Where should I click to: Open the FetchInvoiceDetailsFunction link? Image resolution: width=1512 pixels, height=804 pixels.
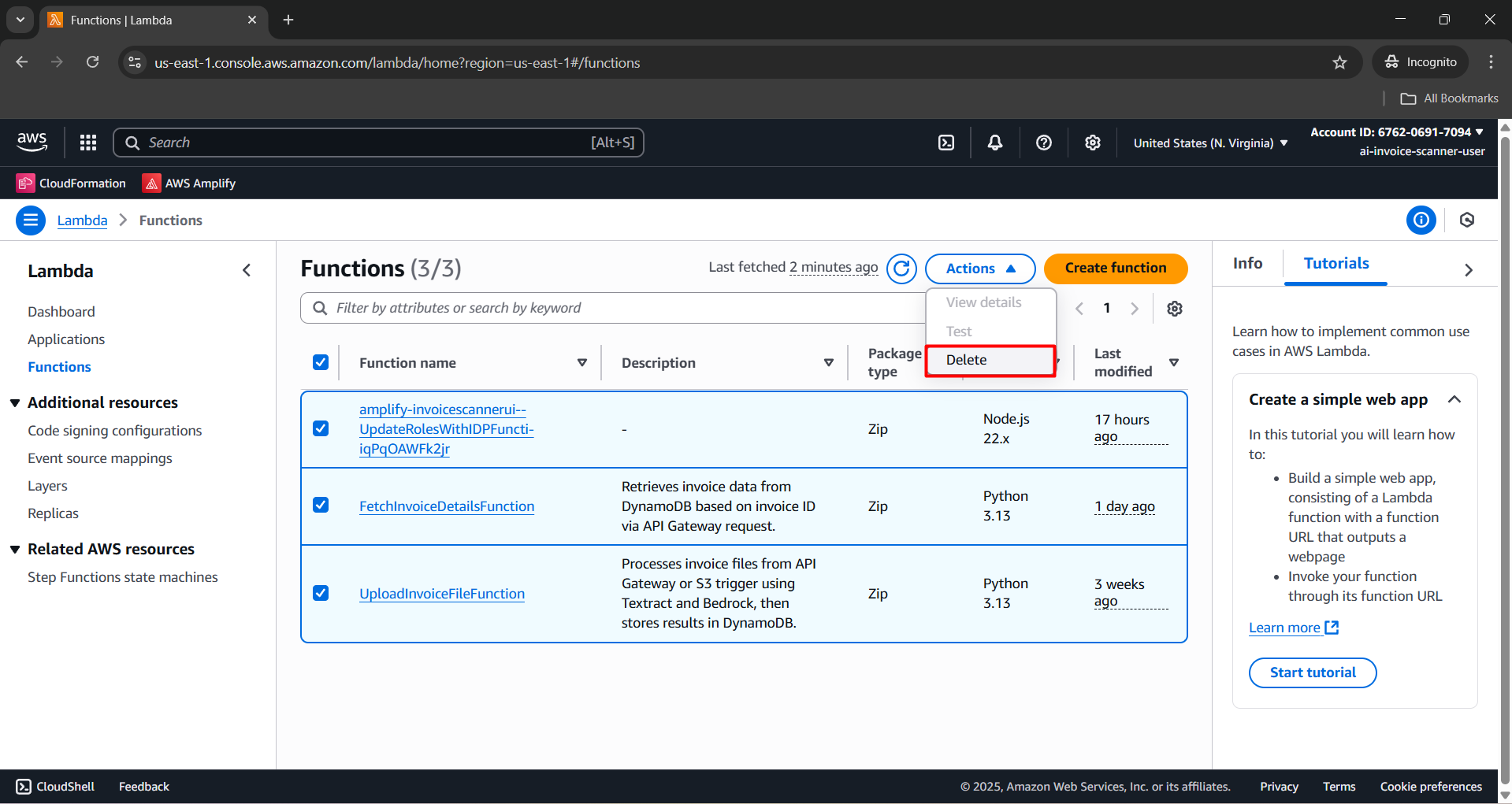click(447, 506)
